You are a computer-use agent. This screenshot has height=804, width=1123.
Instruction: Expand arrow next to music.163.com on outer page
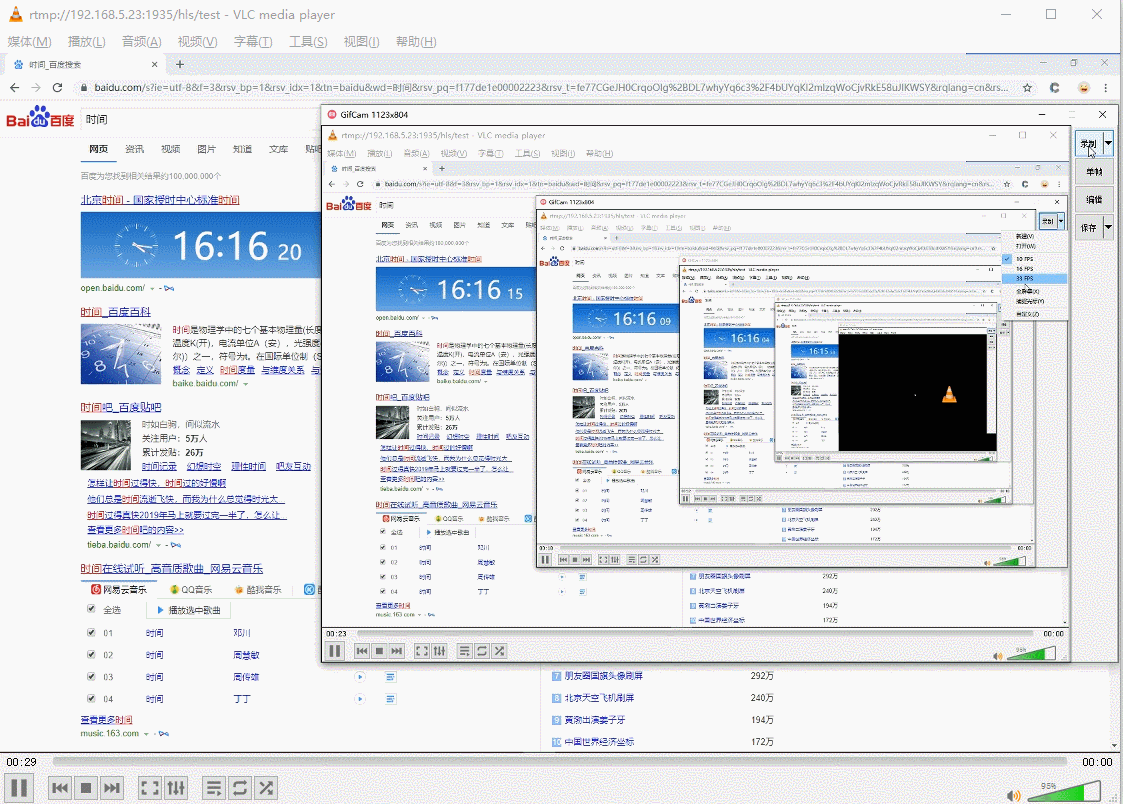(x=146, y=734)
